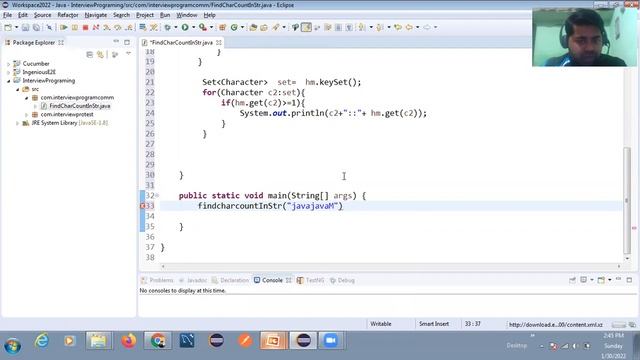Open the Source menu
This screenshot has width=640, height=360.
click(42, 15)
